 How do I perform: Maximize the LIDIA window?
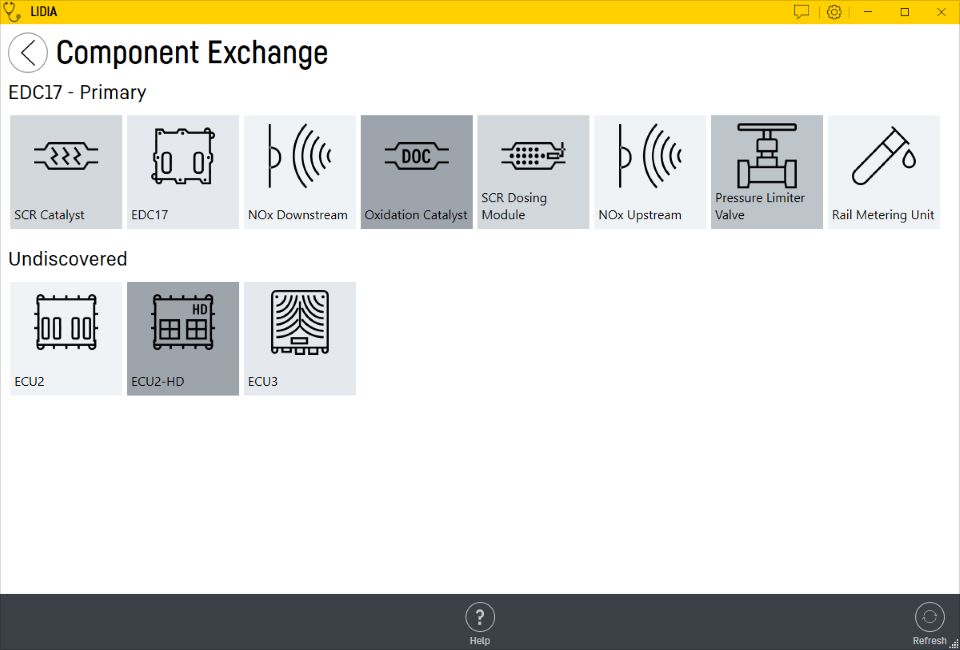click(x=905, y=12)
